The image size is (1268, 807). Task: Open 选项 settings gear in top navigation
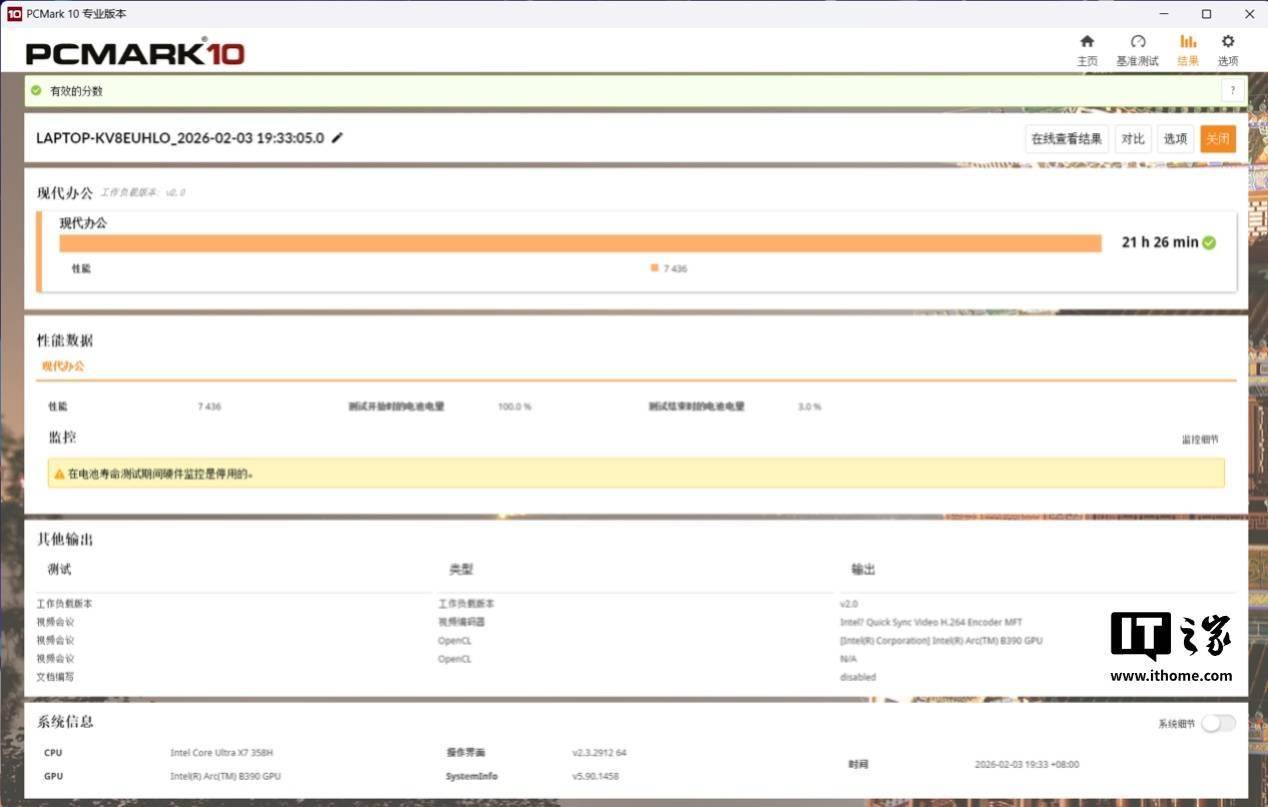coord(1228,42)
